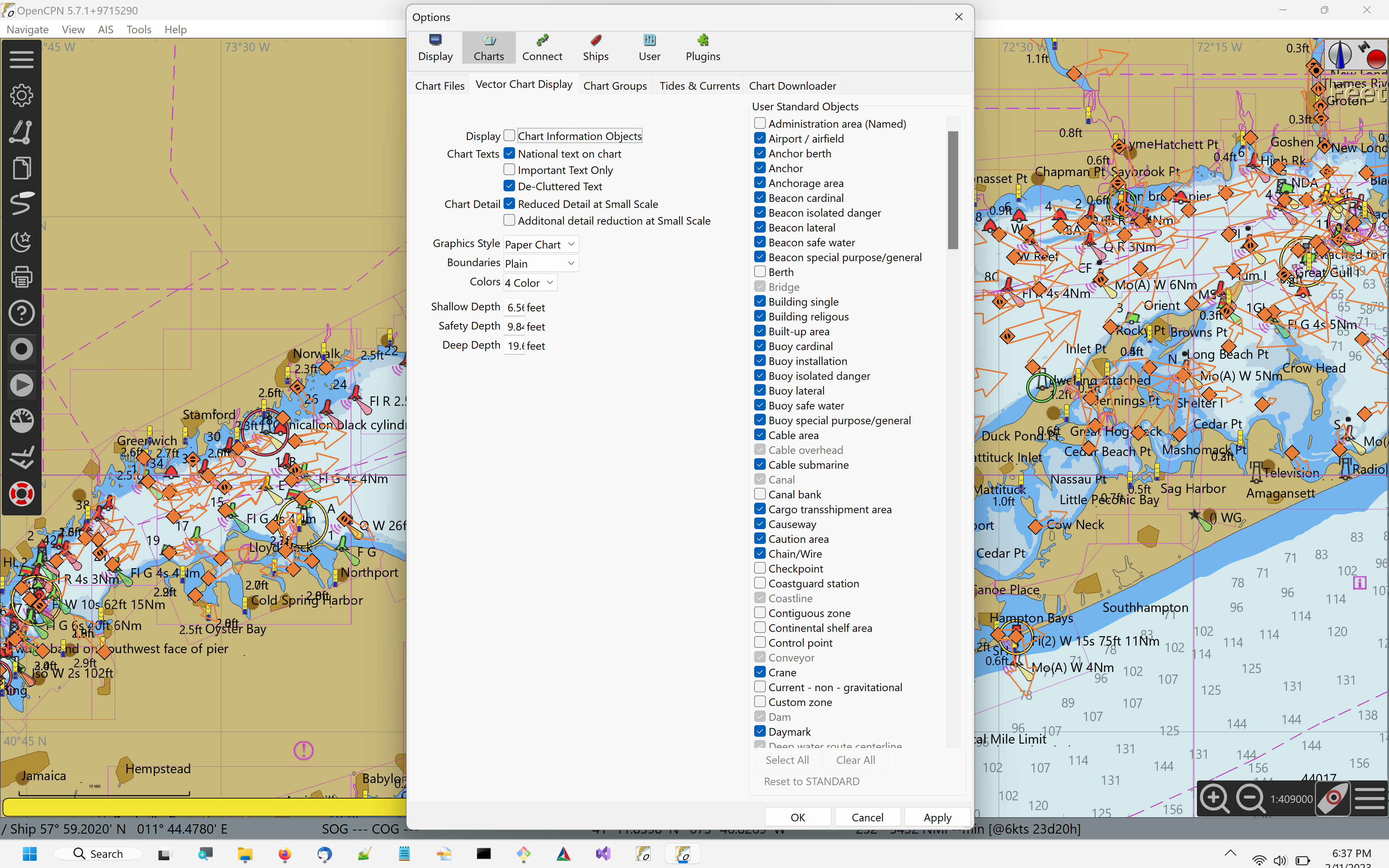This screenshot has width=1389, height=868.
Task: Activate the Man Overboard marker
Action: pos(21,494)
